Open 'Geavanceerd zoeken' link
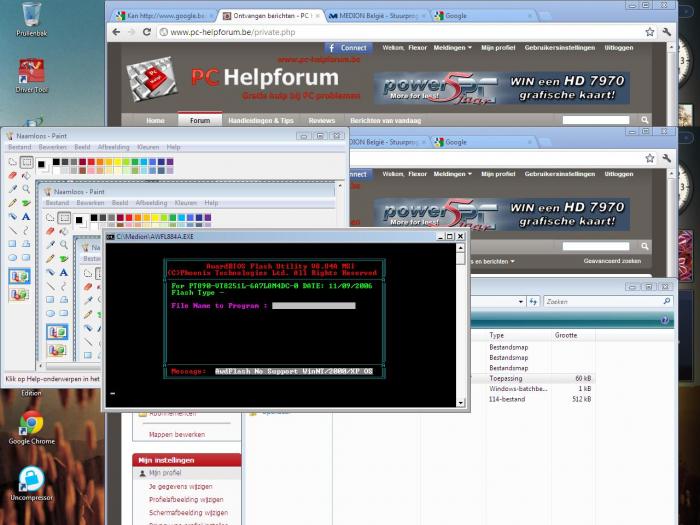 point(612,261)
